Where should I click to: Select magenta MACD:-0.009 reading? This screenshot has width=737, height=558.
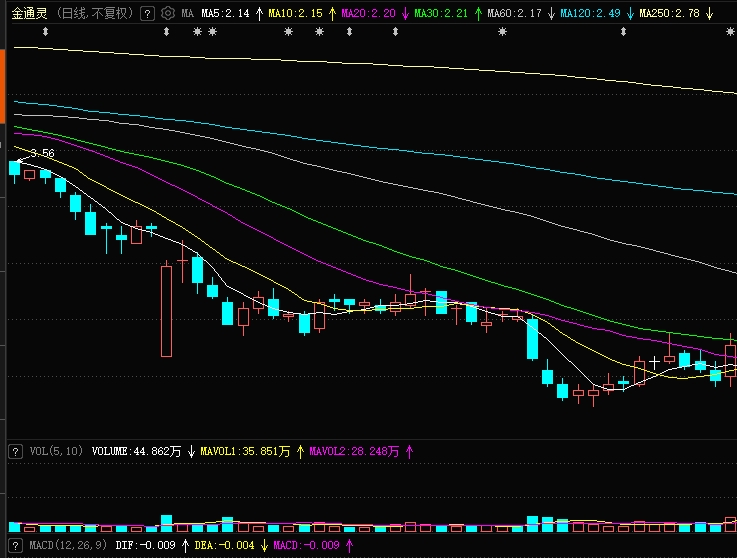(x=306, y=545)
